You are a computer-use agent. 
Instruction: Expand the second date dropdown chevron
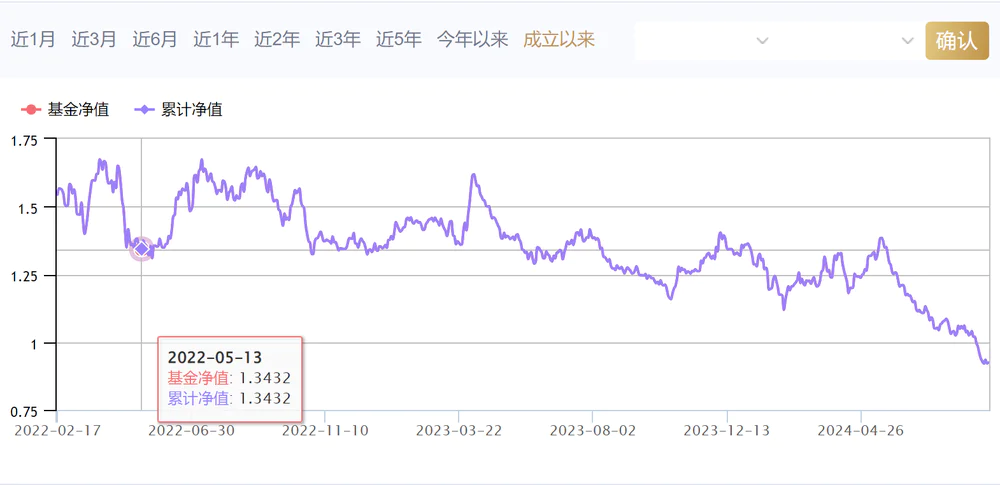pos(907,41)
